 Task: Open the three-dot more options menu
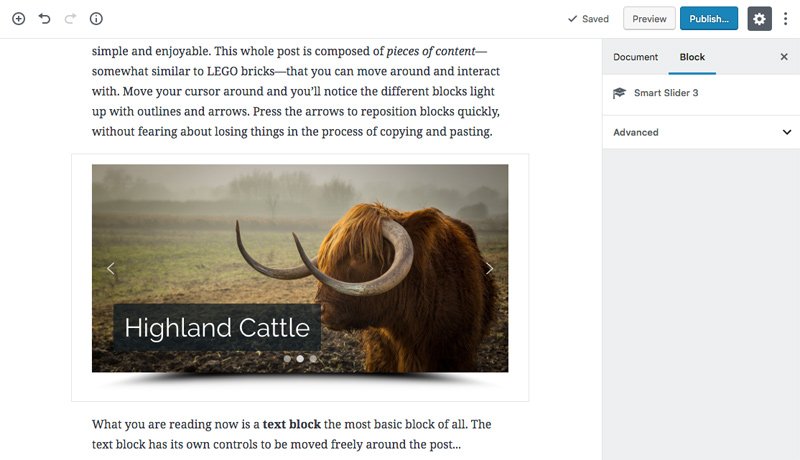785,19
